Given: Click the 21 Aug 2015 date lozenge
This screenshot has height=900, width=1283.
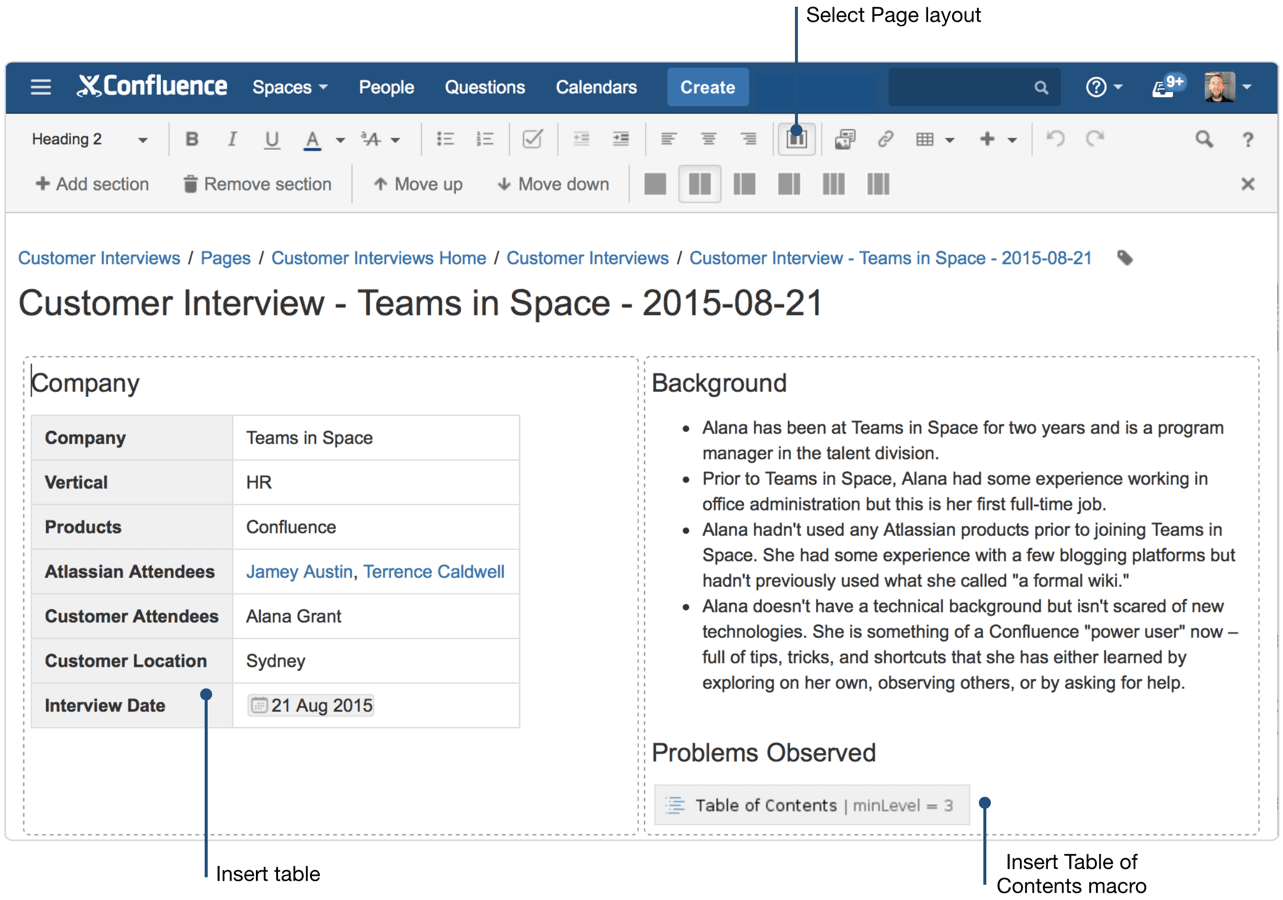Looking at the screenshot, I should 311,705.
